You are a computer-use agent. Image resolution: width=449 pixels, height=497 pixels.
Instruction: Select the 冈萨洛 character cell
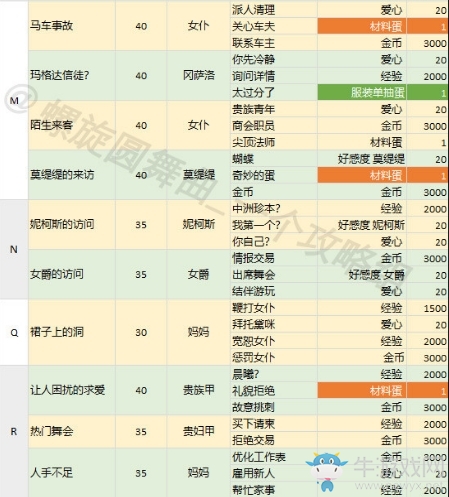pyautogui.click(x=199, y=76)
